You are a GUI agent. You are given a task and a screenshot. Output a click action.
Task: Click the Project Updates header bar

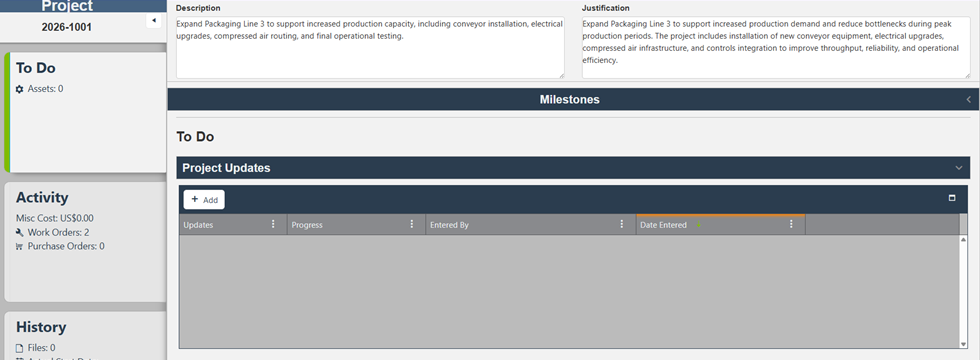[x=573, y=168]
